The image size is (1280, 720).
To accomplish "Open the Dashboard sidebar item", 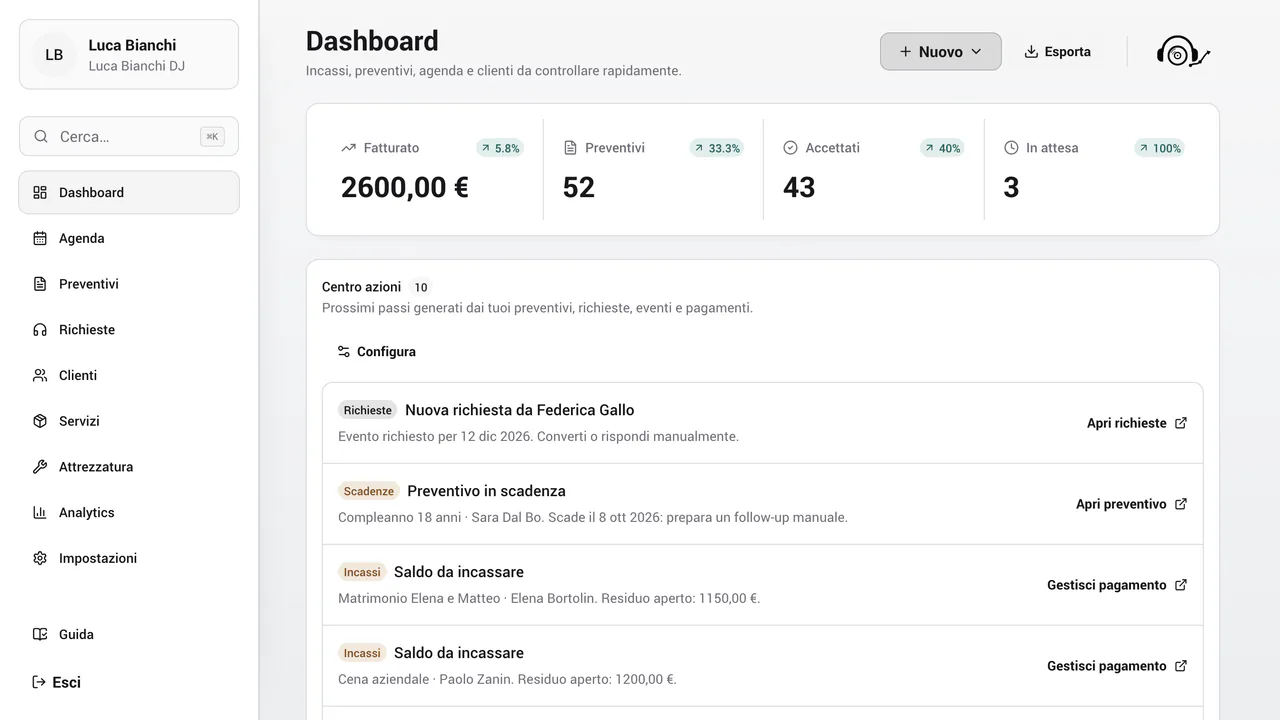I will coord(129,192).
